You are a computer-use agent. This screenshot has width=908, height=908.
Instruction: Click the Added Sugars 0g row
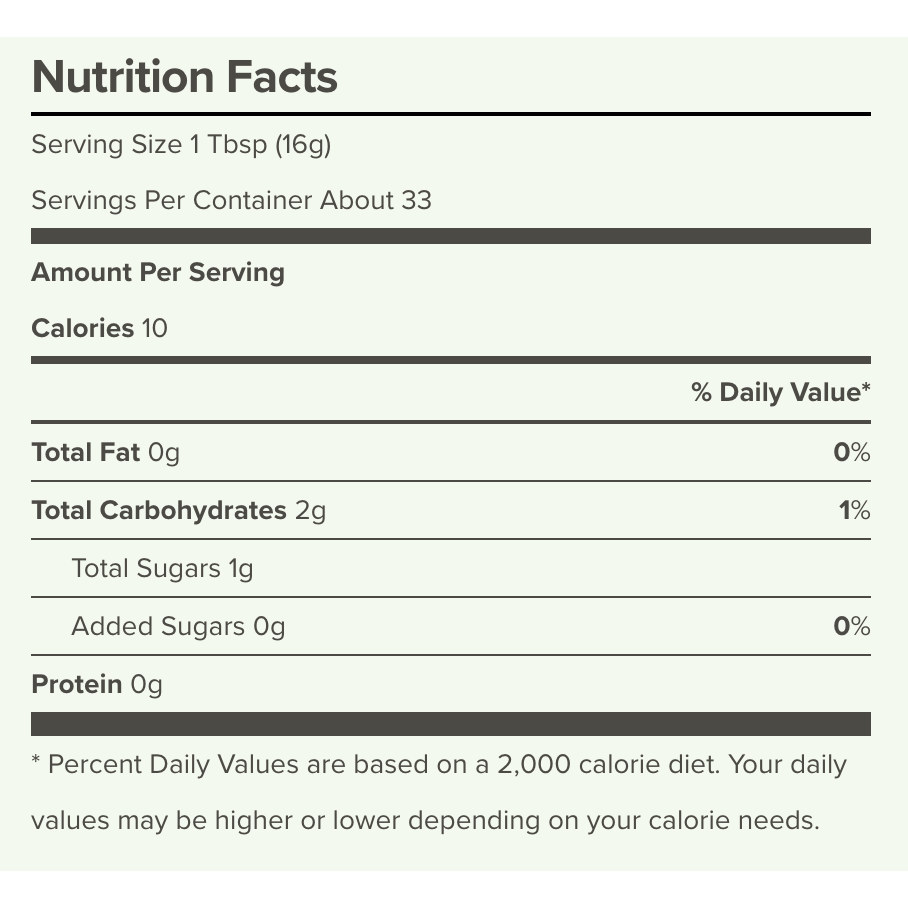click(178, 626)
